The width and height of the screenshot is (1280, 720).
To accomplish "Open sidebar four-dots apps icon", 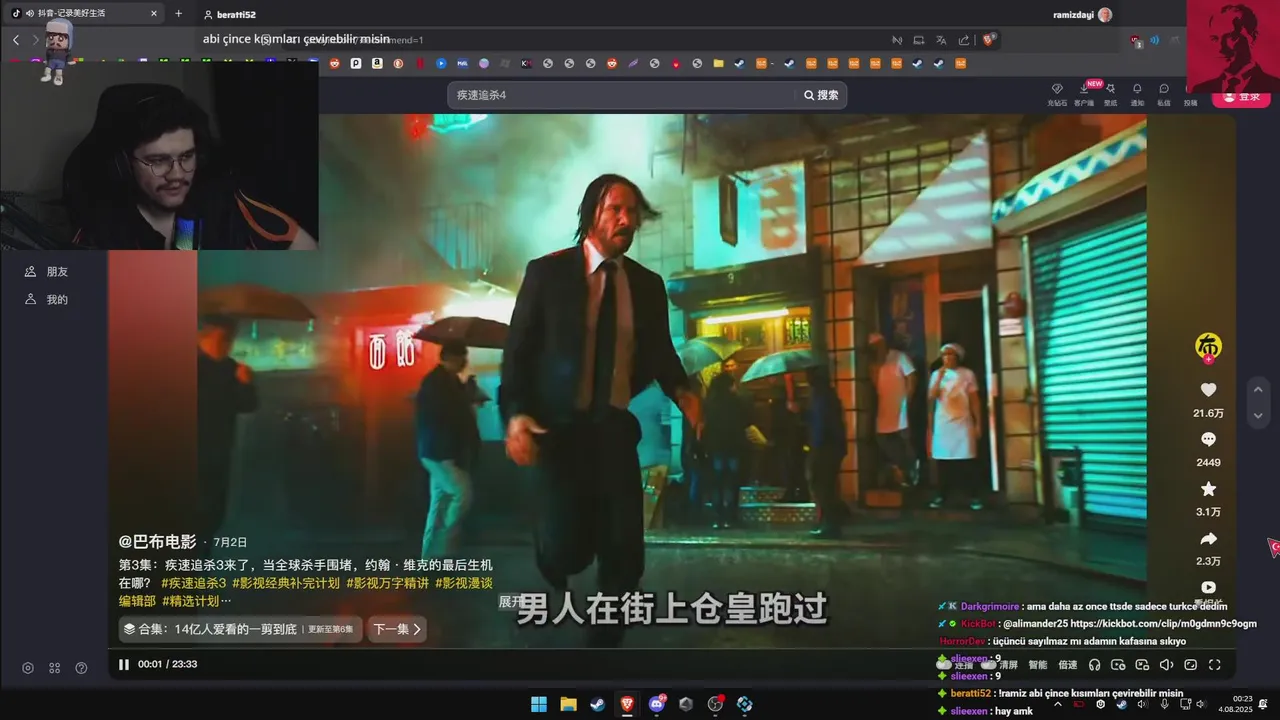I will click(x=55, y=668).
